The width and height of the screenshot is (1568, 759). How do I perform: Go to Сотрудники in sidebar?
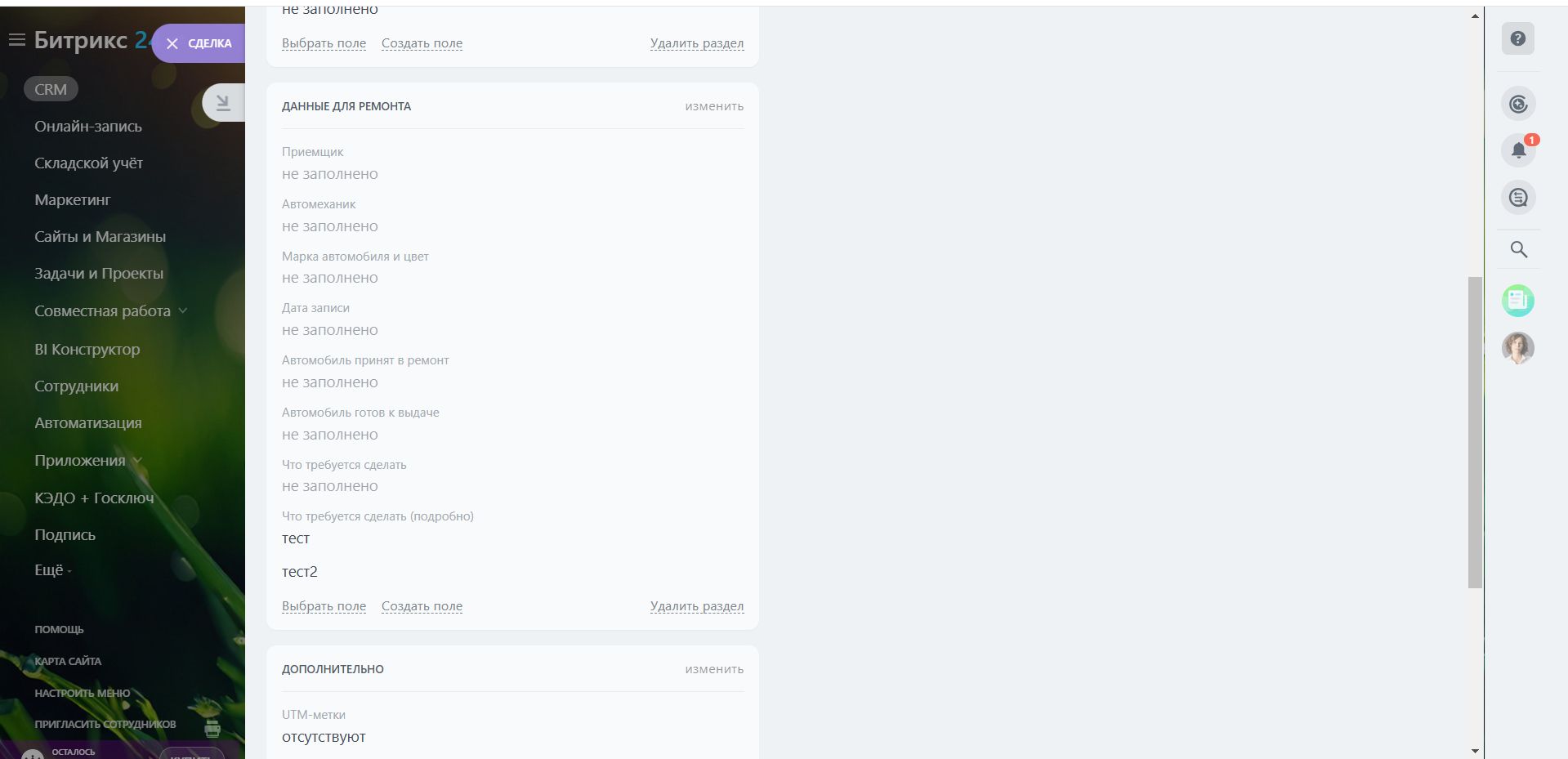point(76,386)
